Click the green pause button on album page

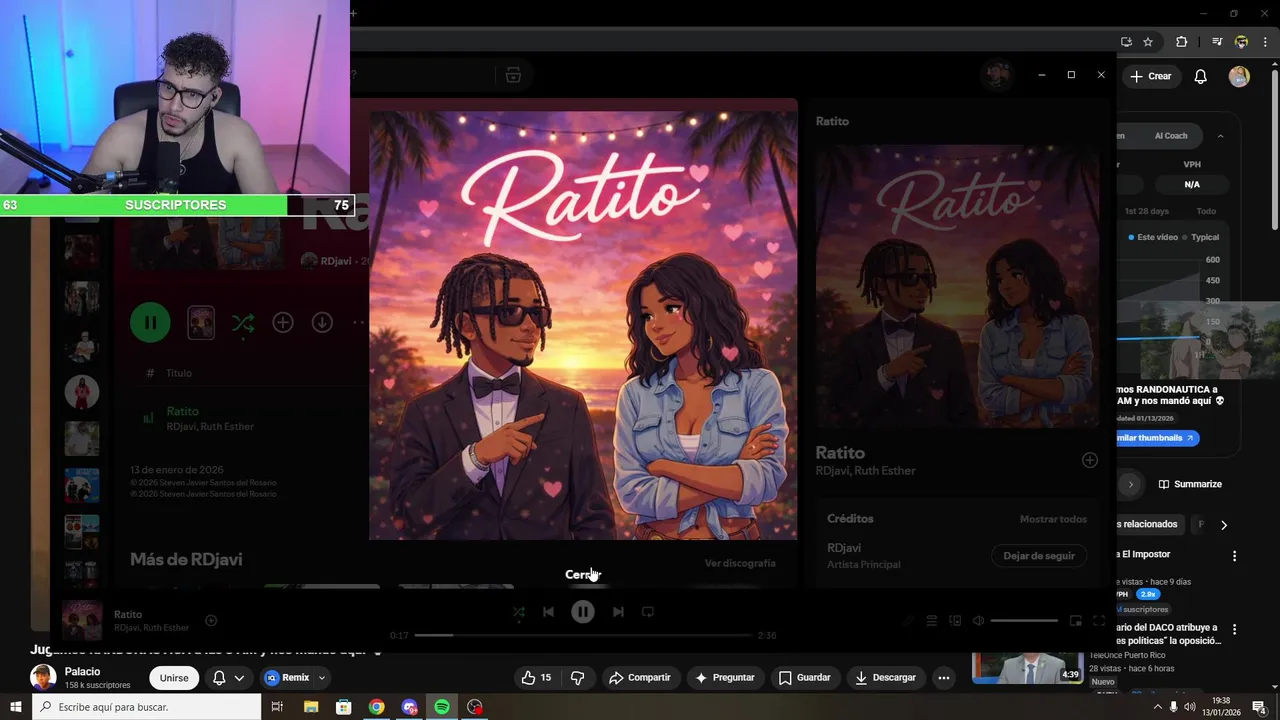tap(150, 322)
